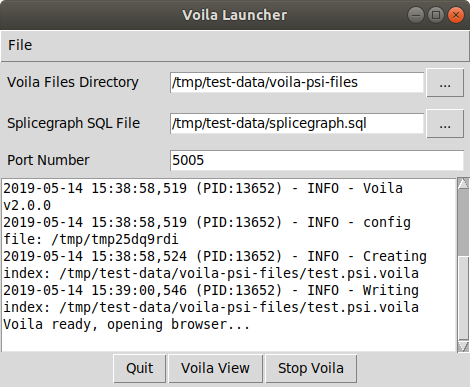Click the log scrollbar up arrow
The height and width of the screenshot is (387, 470).
coord(463,184)
